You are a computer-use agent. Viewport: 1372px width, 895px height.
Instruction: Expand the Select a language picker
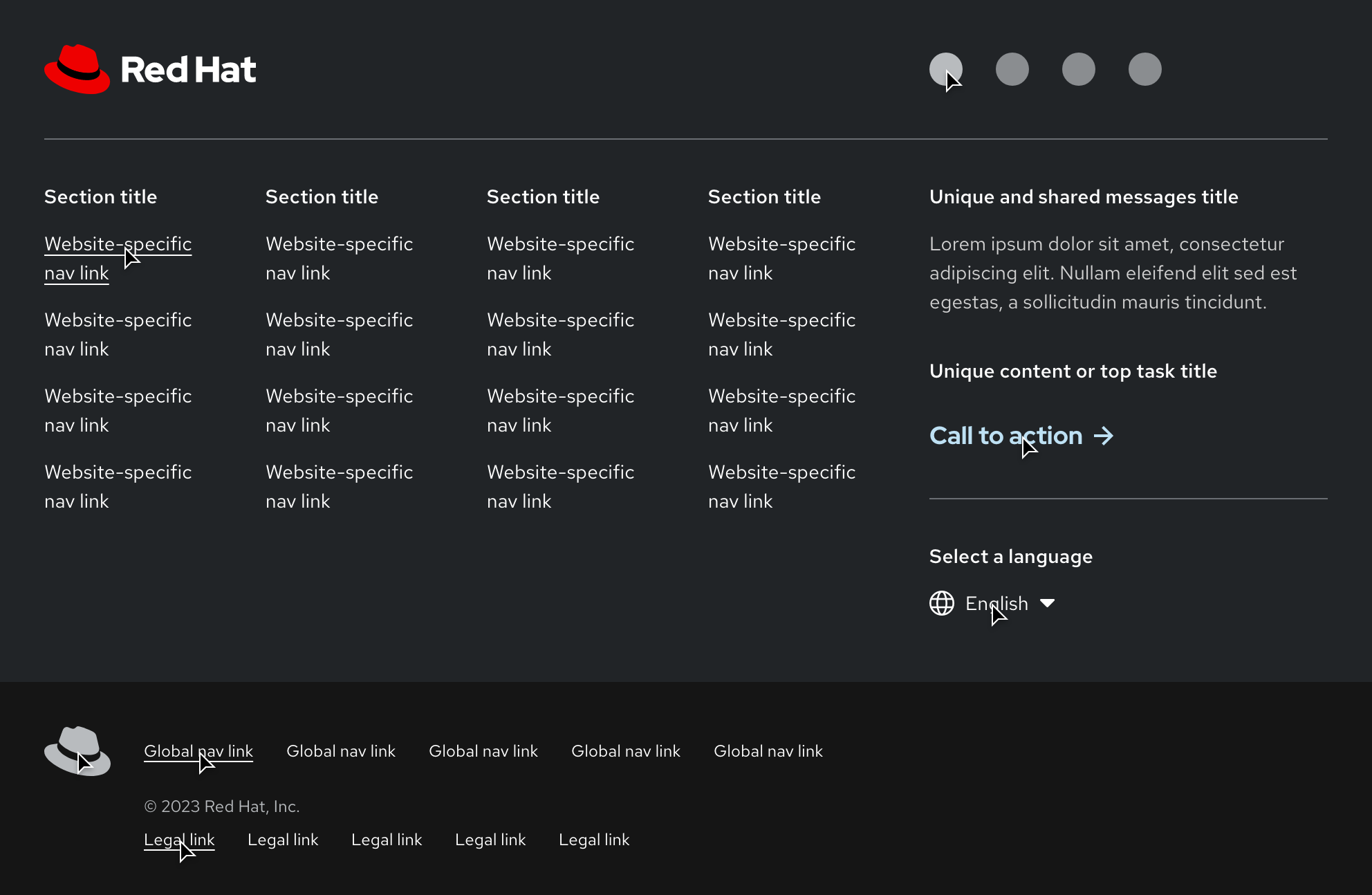996,603
